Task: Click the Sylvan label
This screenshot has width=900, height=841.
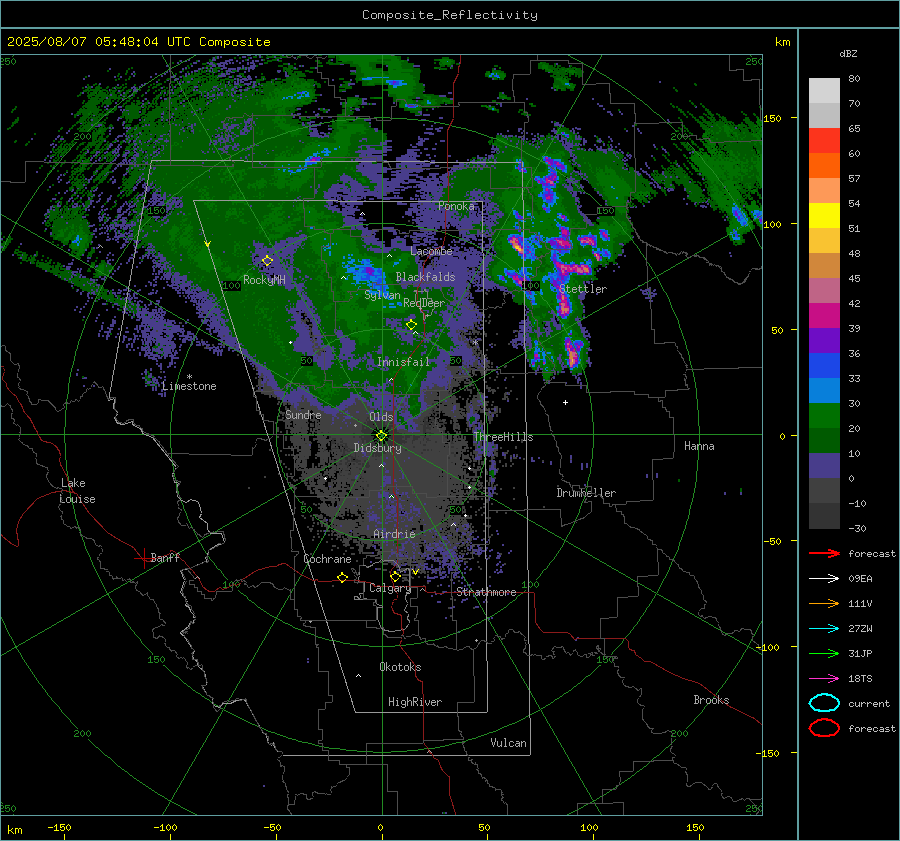Action: pyautogui.click(x=382, y=295)
